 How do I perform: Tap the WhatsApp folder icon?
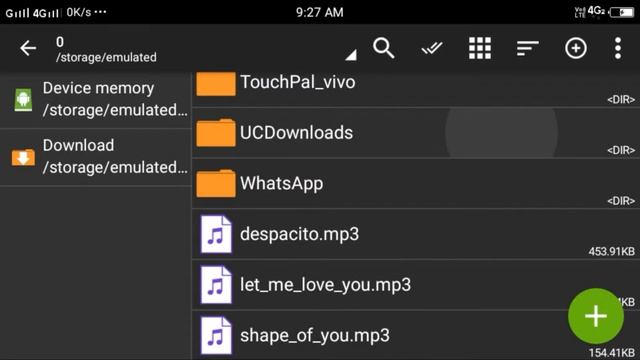coord(216,183)
